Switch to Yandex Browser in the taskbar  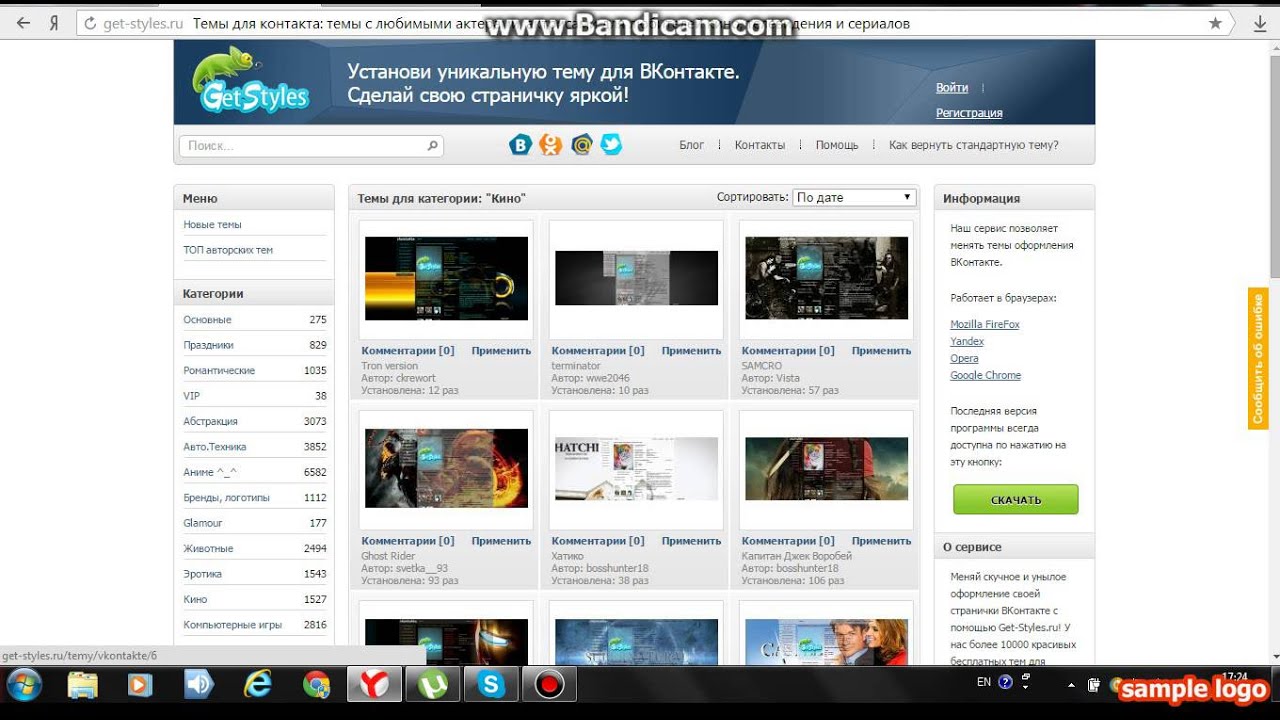pos(374,685)
